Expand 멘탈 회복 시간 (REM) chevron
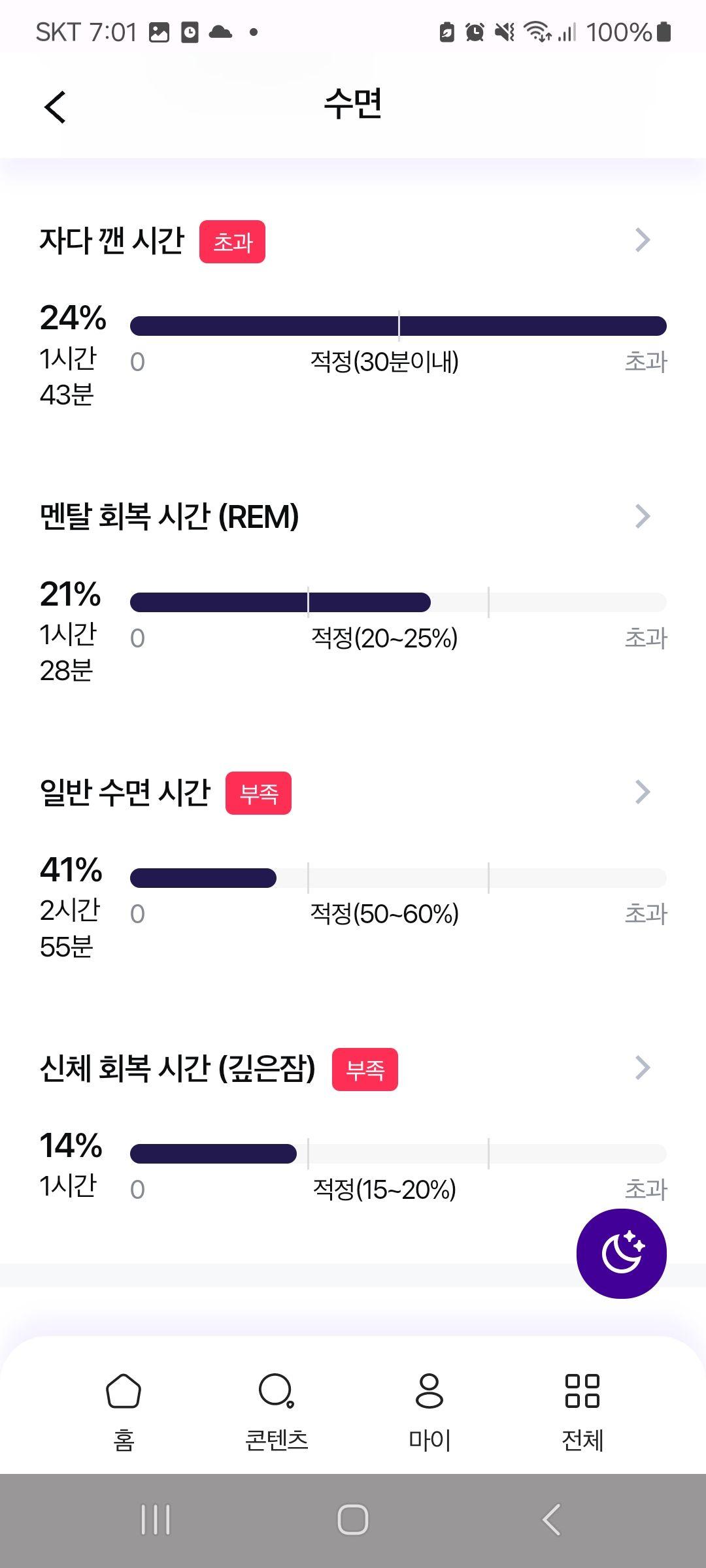706x1568 pixels. [643, 516]
